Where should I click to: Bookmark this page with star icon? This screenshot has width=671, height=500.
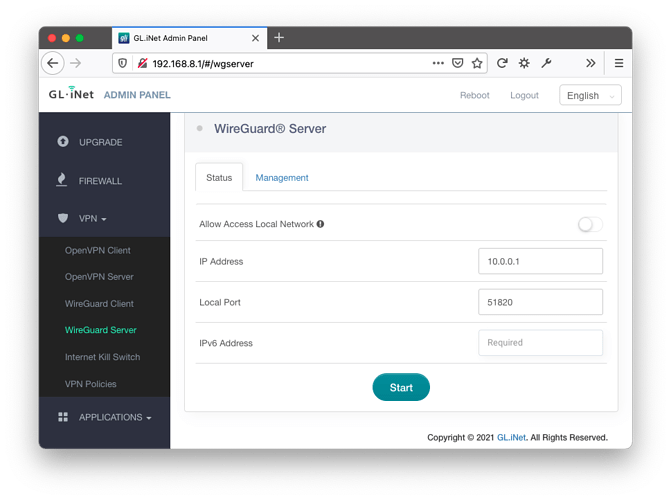[x=477, y=63]
